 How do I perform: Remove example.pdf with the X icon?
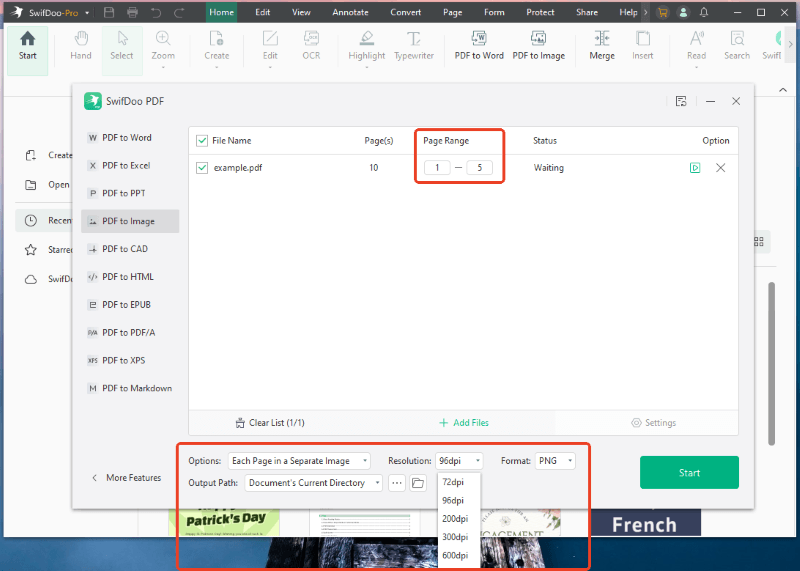[720, 167]
